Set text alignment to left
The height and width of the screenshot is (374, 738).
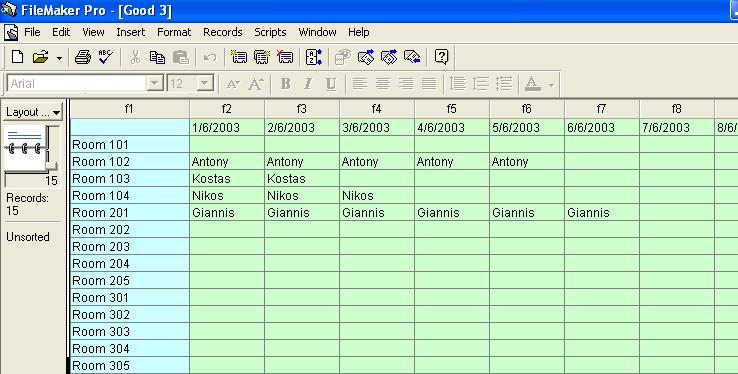(x=360, y=84)
